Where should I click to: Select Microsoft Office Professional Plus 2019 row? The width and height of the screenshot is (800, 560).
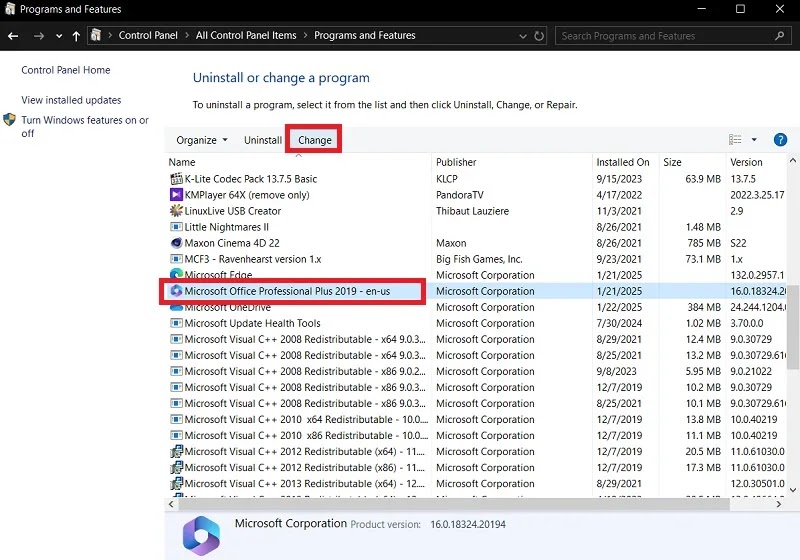[x=474, y=291]
